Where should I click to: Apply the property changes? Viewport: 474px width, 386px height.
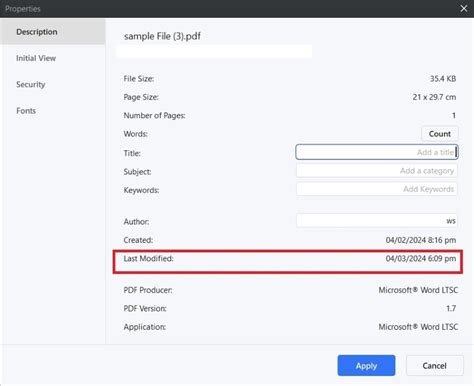pyautogui.click(x=366, y=366)
